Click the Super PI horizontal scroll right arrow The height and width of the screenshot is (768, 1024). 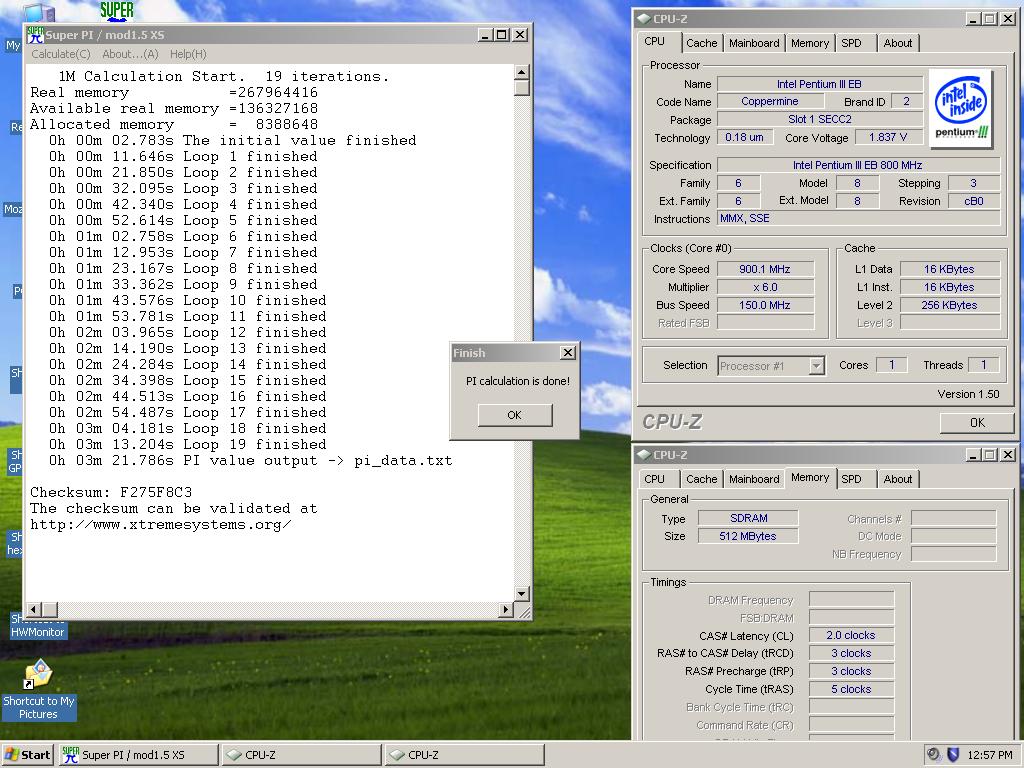[x=505, y=609]
